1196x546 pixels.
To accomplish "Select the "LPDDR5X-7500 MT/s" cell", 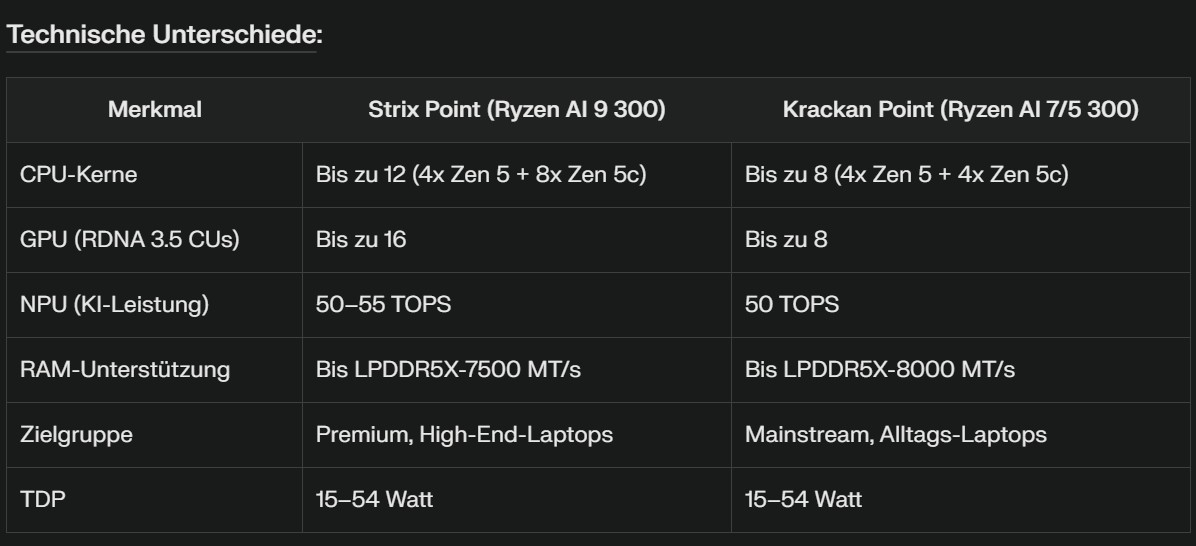I will point(448,370).
